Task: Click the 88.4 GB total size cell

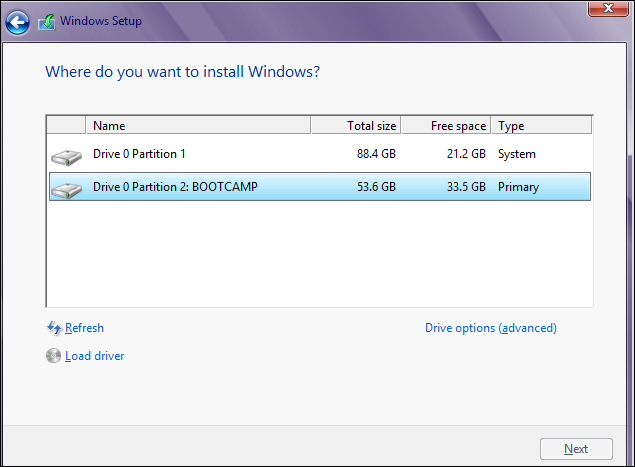Action: tap(376, 154)
